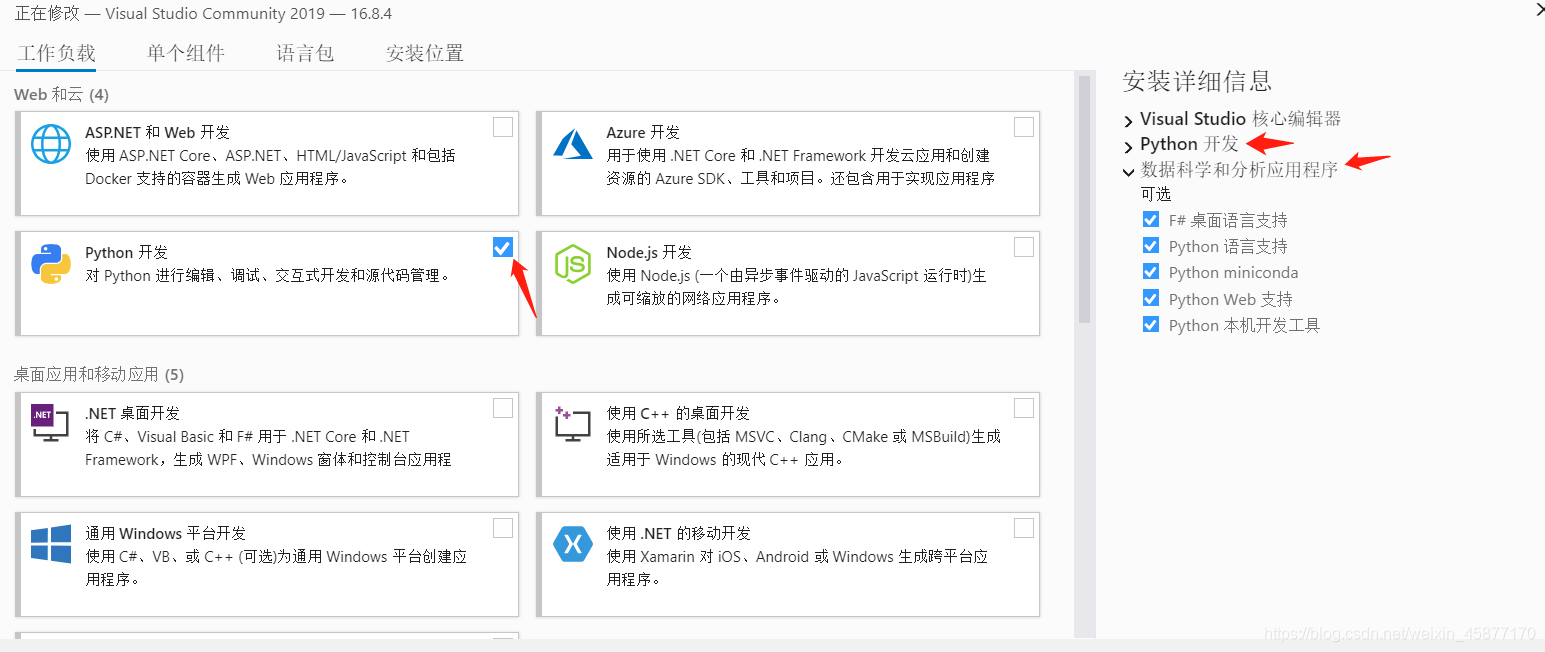This screenshot has width=1545, height=652.
Task: Check the Azure 开发 workload checkbox
Action: pyautogui.click(x=1024, y=127)
